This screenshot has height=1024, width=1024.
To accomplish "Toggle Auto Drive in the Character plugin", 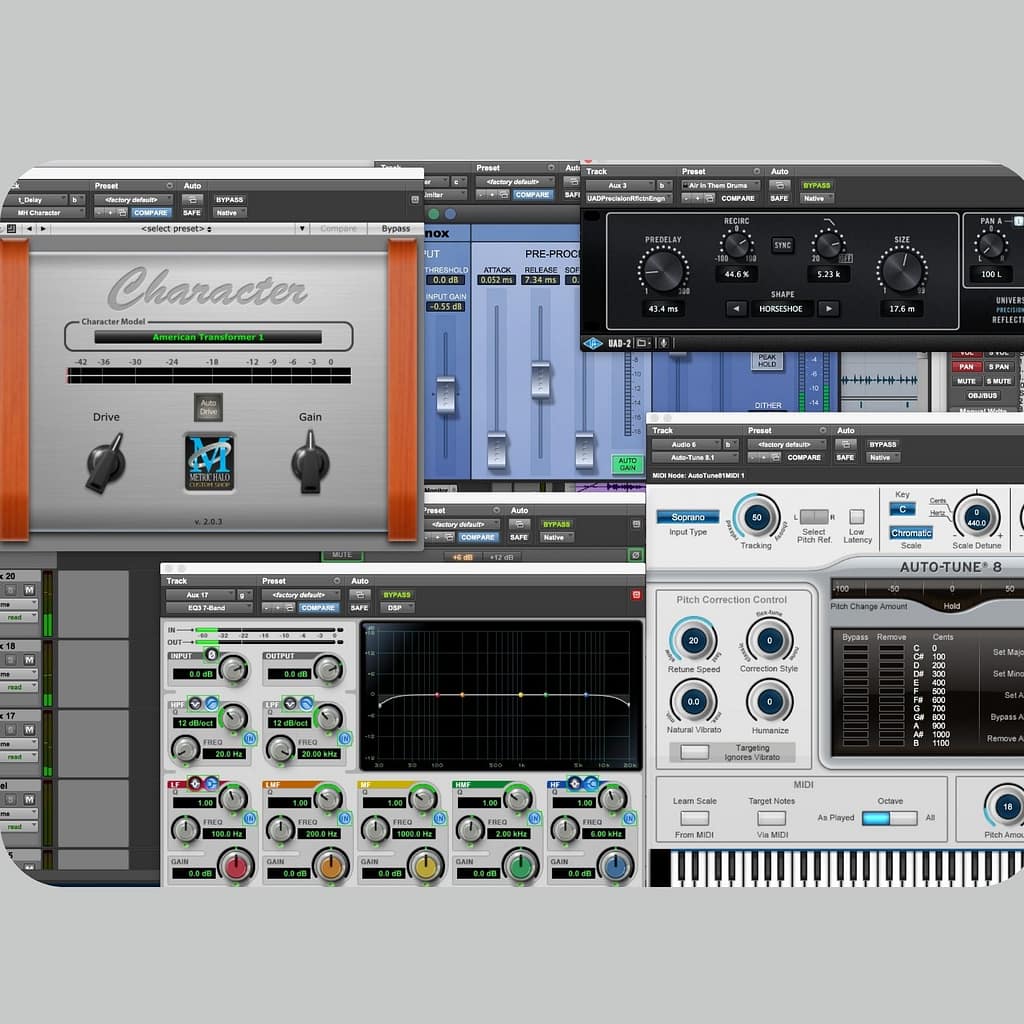I will click(x=208, y=407).
